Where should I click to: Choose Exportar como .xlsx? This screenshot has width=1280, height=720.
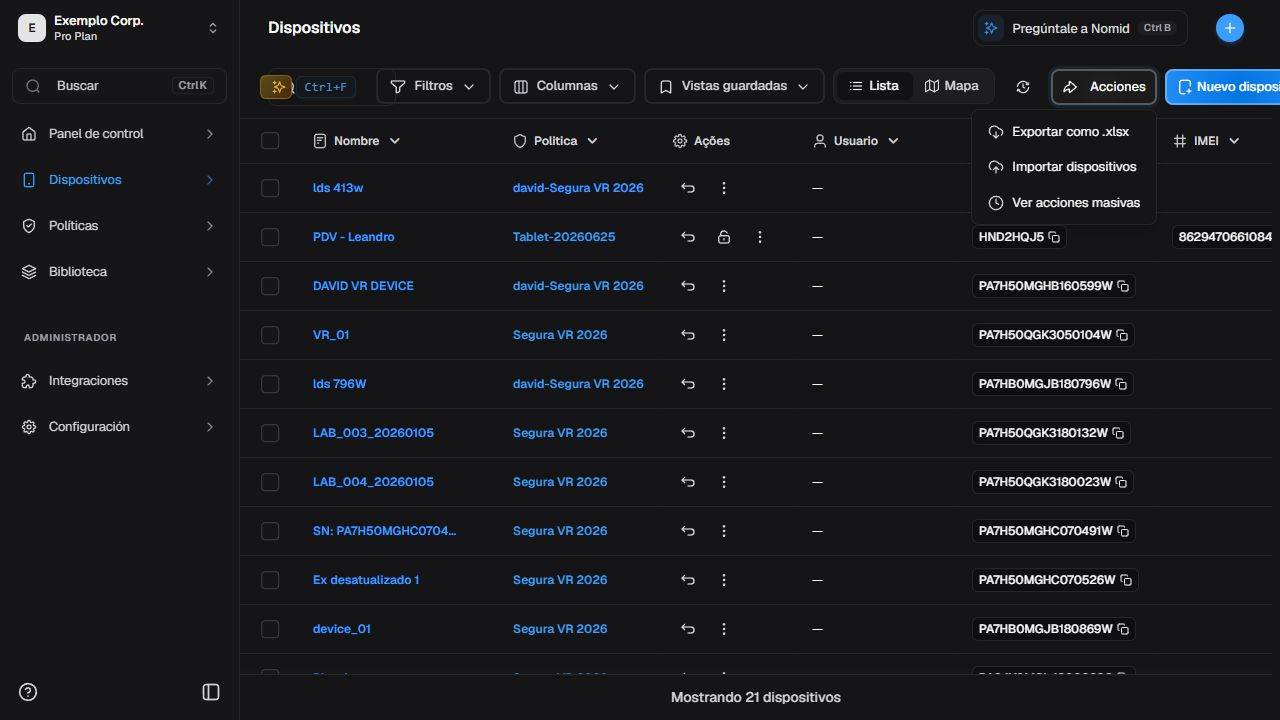tap(1063, 132)
